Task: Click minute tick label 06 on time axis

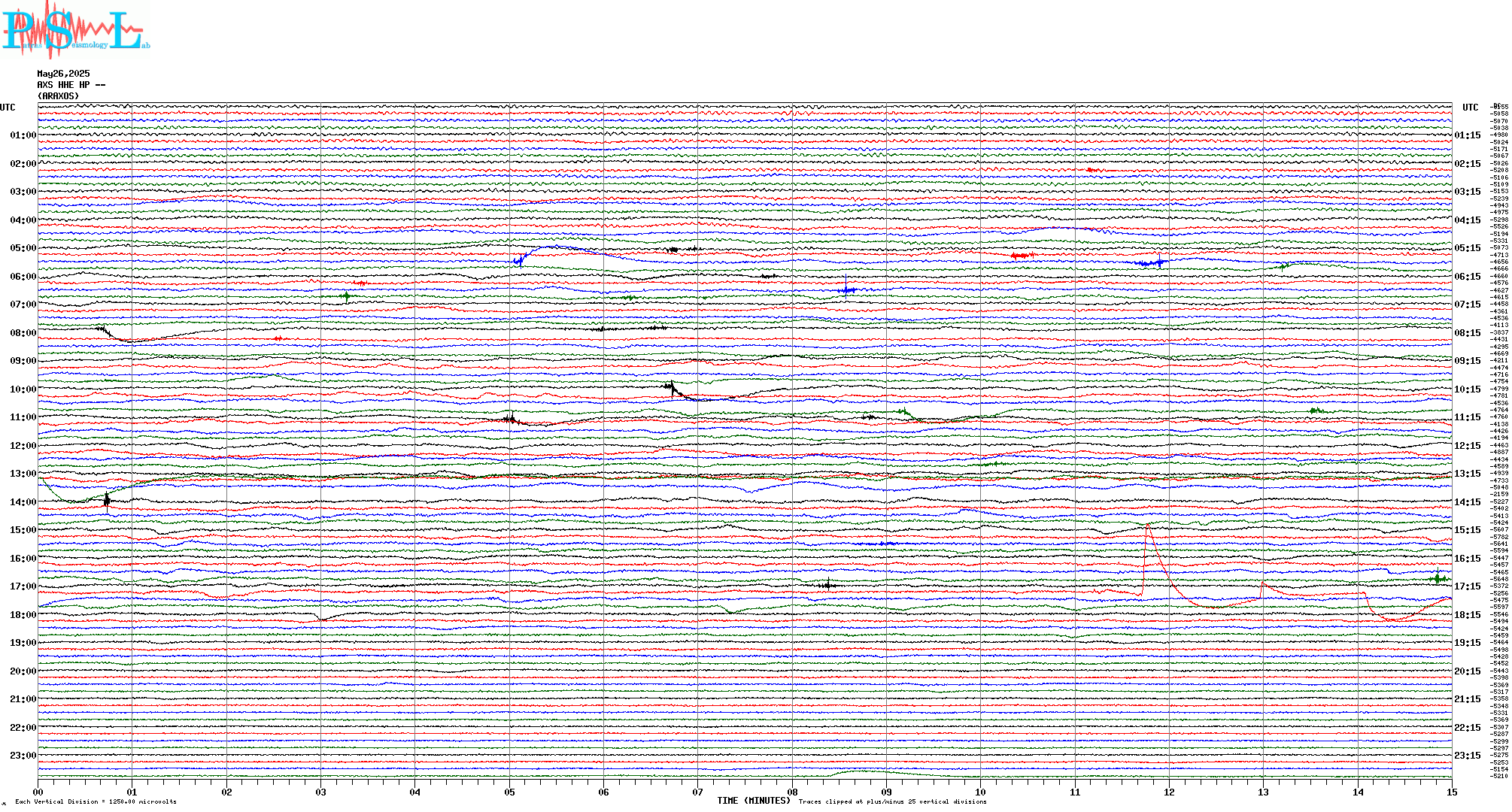Action: click(603, 792)
